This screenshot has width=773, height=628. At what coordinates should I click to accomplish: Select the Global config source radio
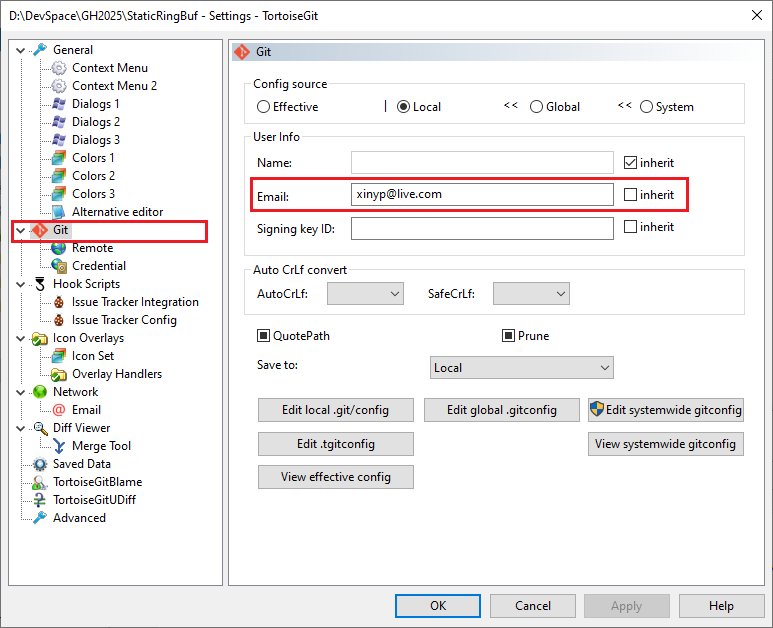pos(536,107)
